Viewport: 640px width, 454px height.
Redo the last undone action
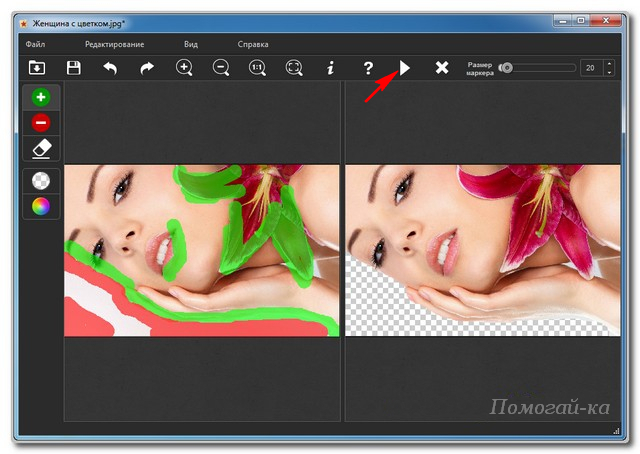click(147, 67)
